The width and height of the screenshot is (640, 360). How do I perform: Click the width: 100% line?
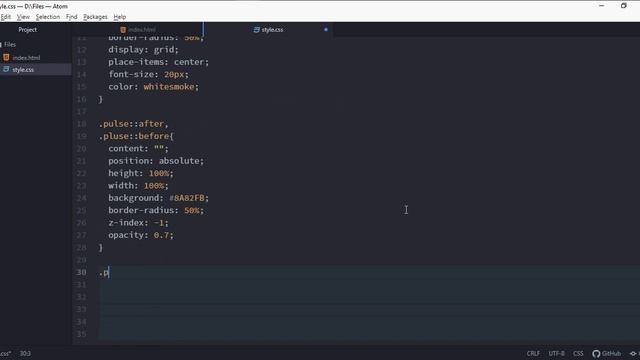coord(138,186)
